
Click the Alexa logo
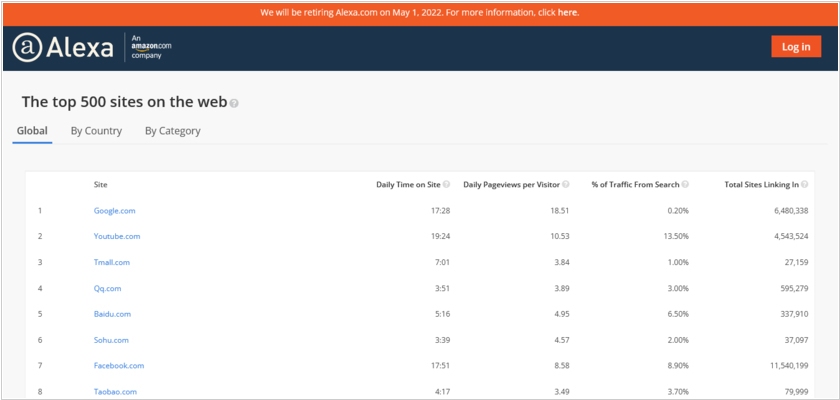63,48
